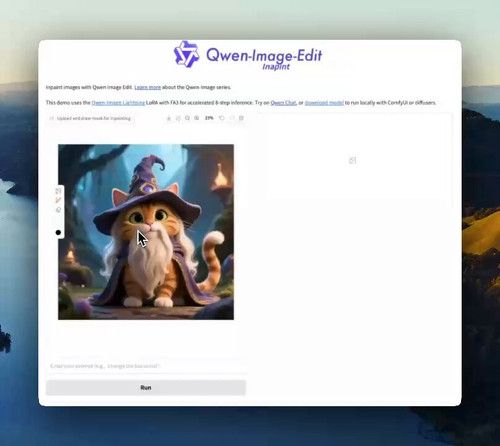Open the black brush color swatch
Screen dimensions: 500x446
(58, 232)
